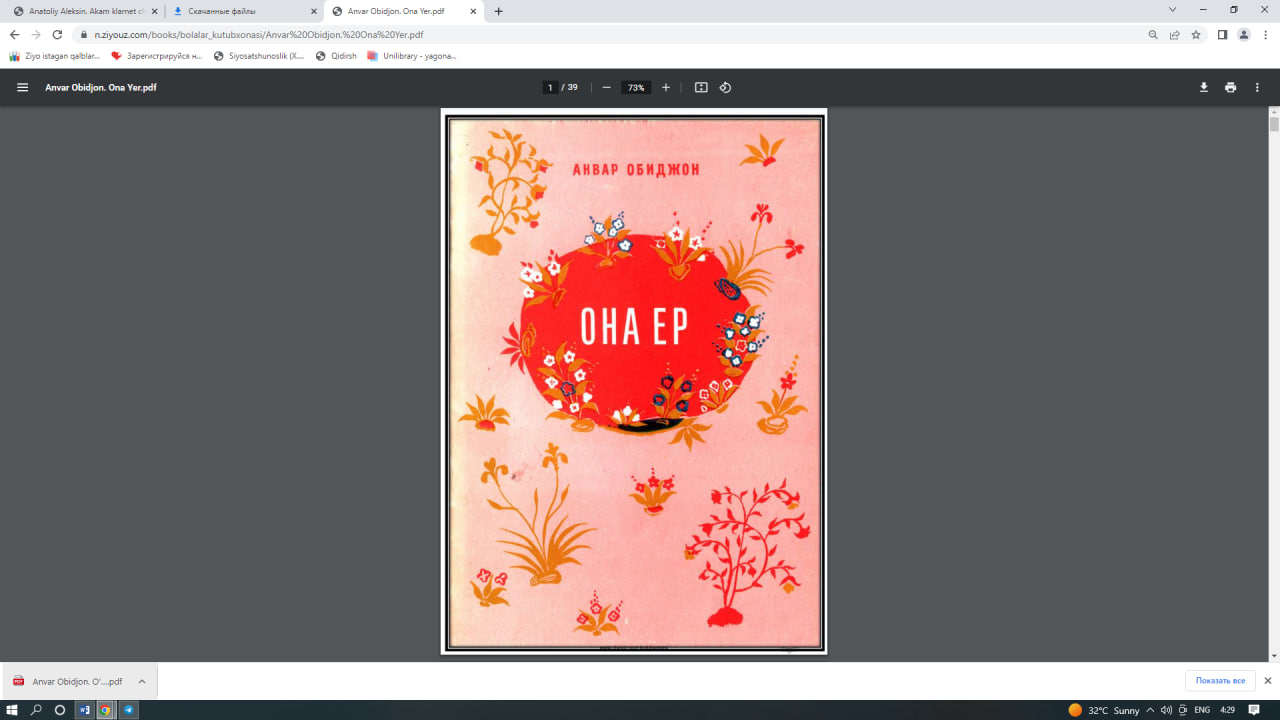This screenshot has width=1280, height=720.
Task: Open Unilibrary - yagona bookmark
Action: 412,56
